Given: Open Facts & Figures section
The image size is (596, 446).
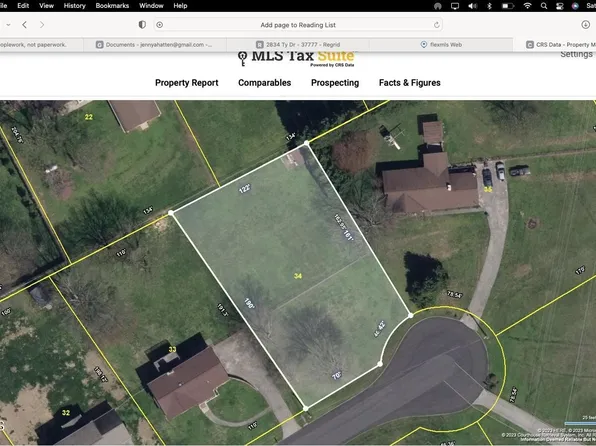Looking at the screenshot, I should point(410,83).
